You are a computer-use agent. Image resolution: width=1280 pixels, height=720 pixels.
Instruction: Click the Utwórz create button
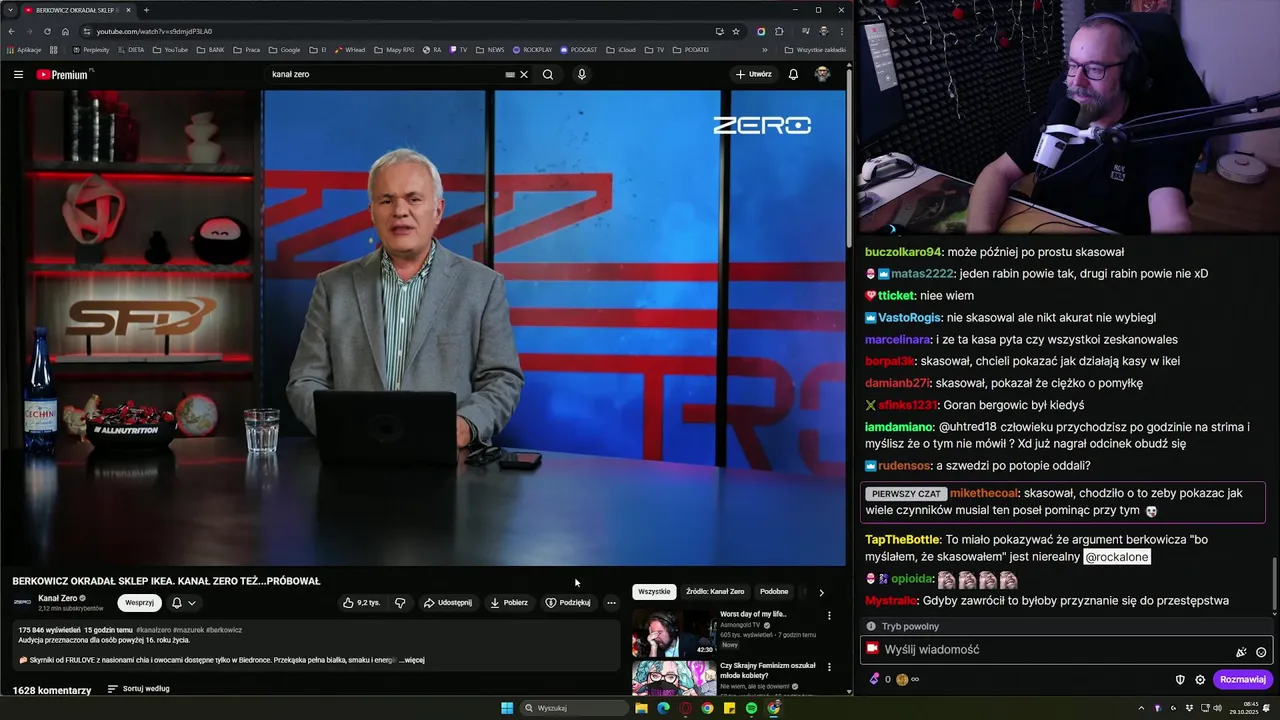point(754,74)
